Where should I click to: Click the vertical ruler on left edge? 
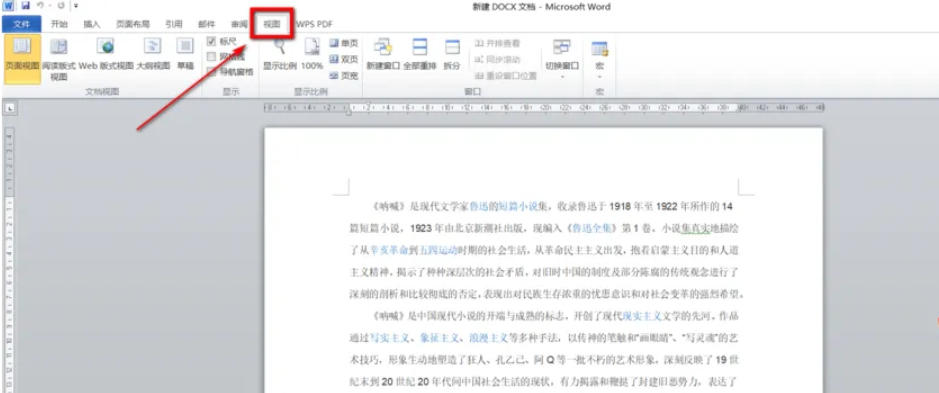(8, 259)
